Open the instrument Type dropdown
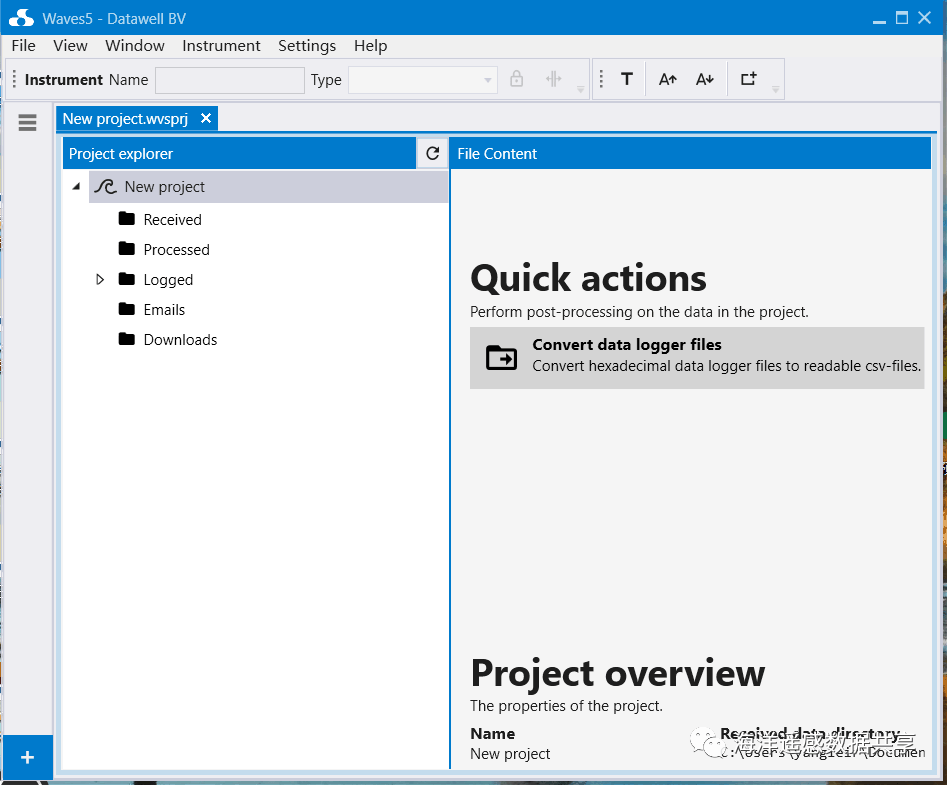947x785 pixels. pyautogui.click(x=423, y=80)
